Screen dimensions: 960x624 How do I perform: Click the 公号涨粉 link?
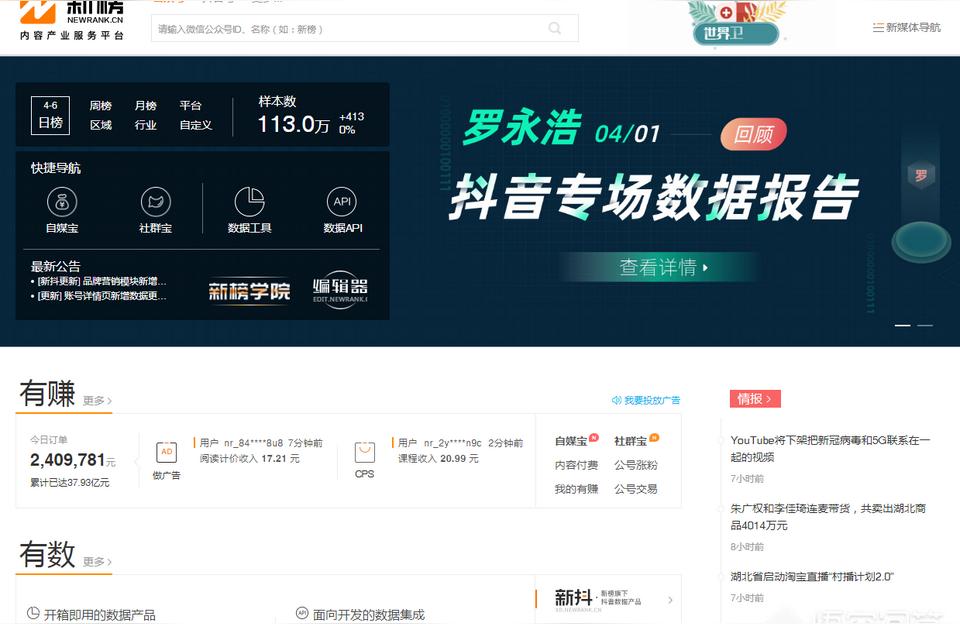pos(636,465)
